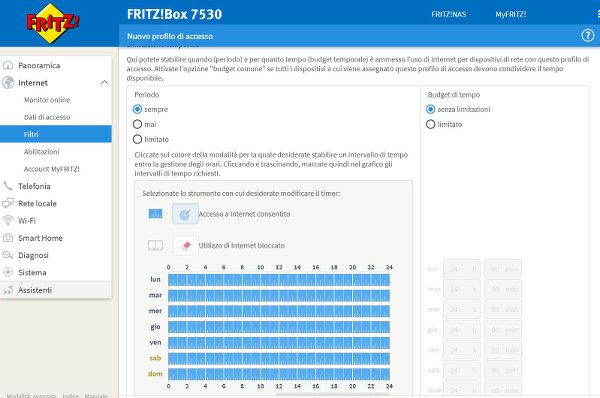Select budget 'limitato' radio button
This screenshot has height=398, width=600.
pos(430,124)
